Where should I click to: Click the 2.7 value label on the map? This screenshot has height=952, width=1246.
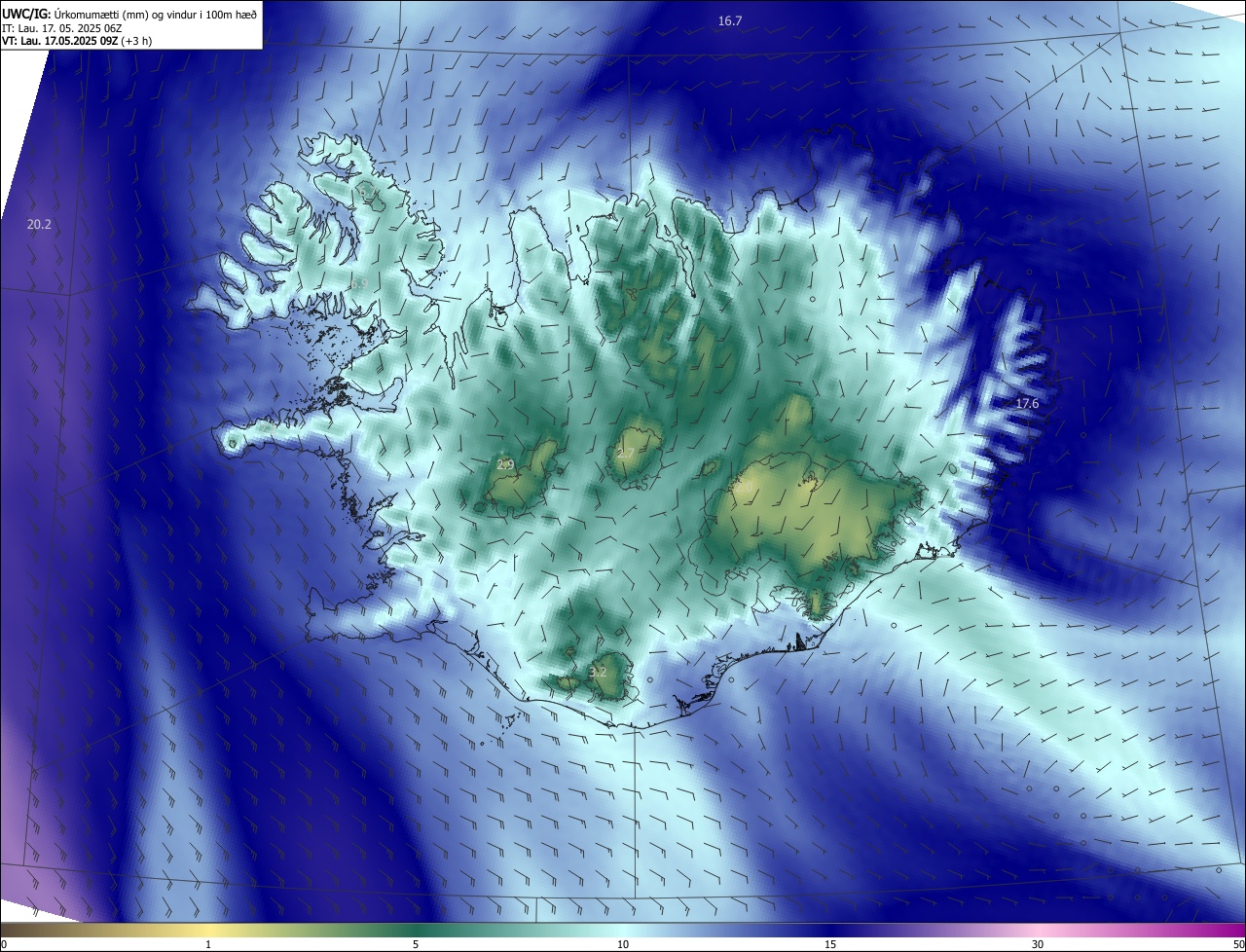[626, 454]
